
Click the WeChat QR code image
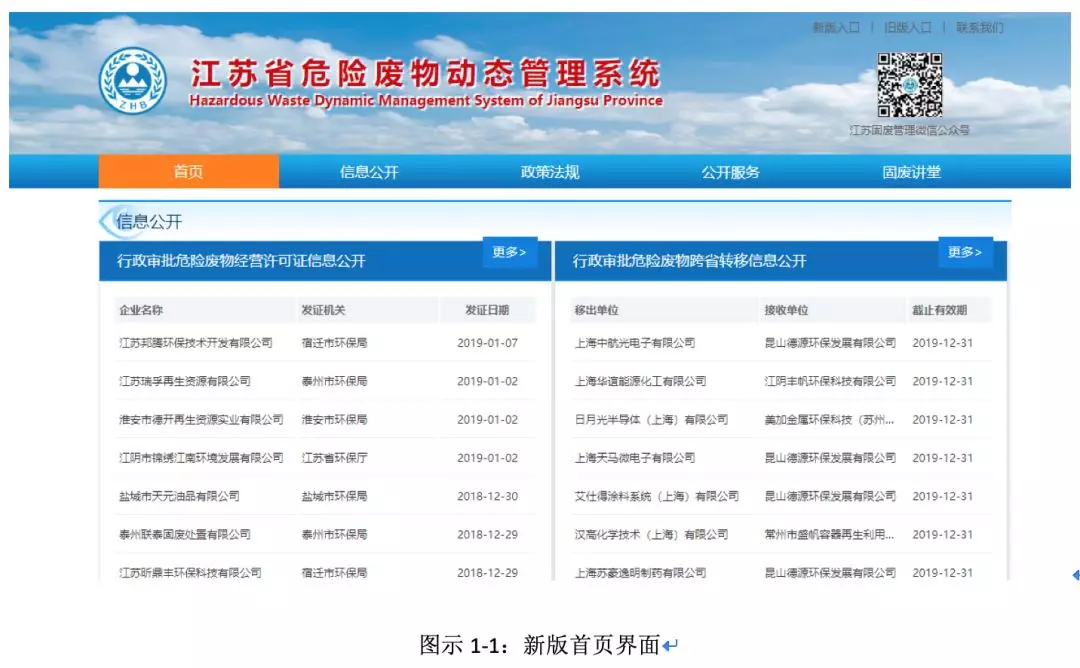click(x=909, y=85)
